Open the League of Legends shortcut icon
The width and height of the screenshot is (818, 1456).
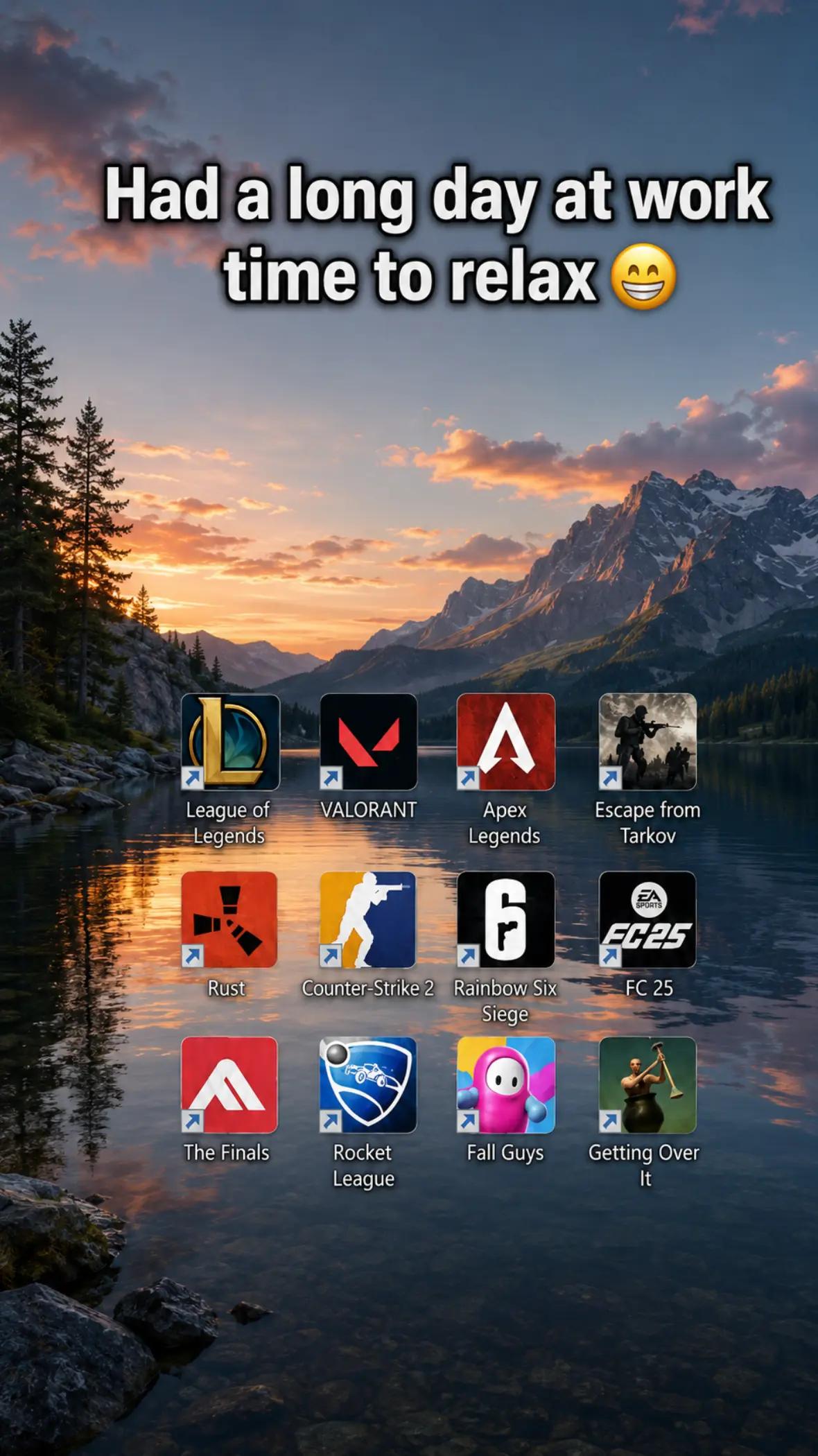pos(230,742)
